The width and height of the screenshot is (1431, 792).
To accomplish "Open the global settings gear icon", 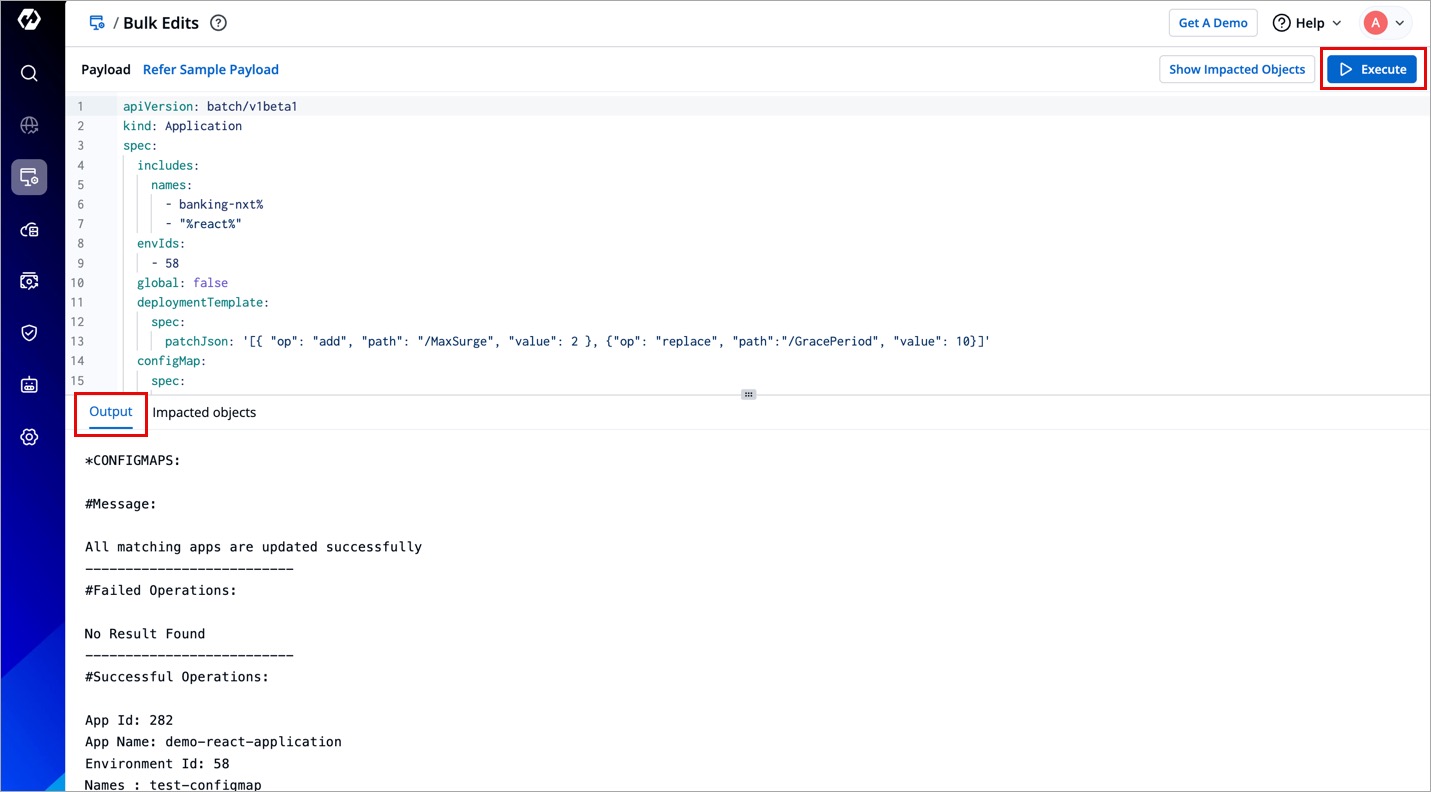I will (x=29, y=437).
